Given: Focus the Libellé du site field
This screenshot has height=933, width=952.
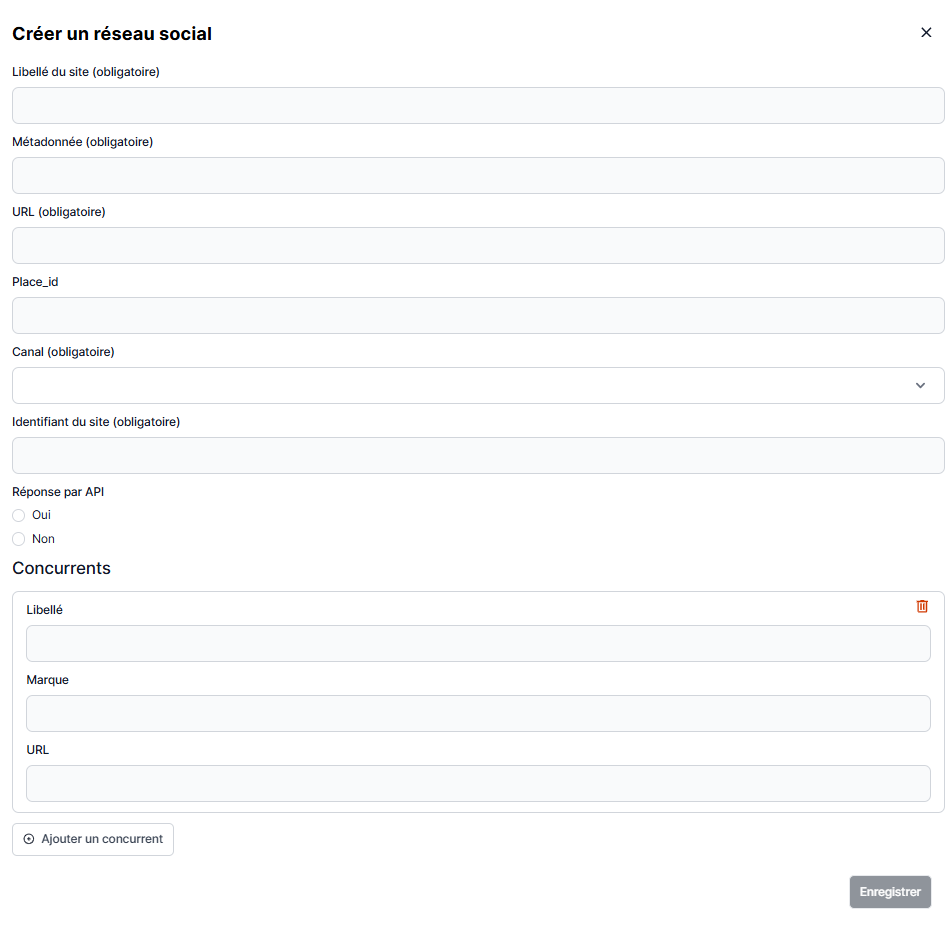Looking at the screenshot, I should (478, 106).
